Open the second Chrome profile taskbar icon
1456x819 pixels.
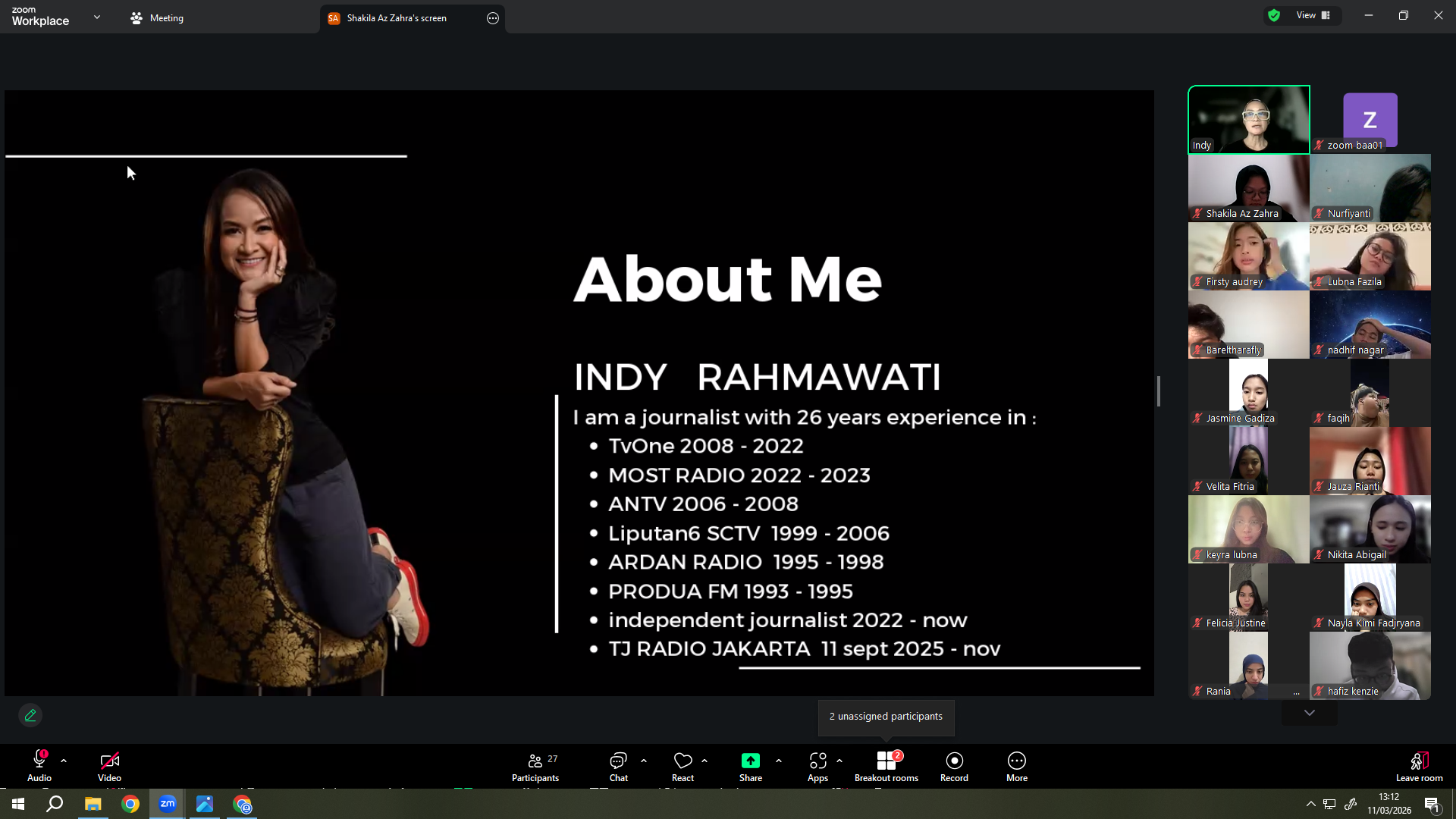click(243, 804)
